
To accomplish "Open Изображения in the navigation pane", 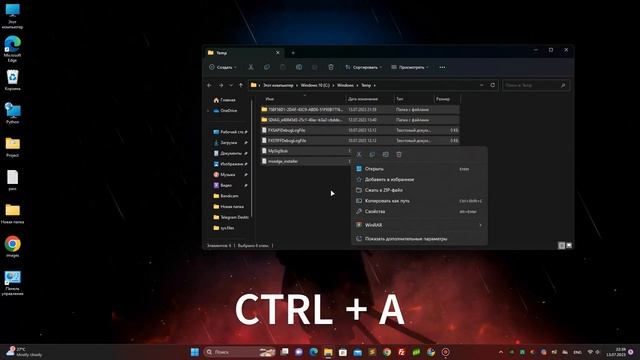I will pos(231,164).
